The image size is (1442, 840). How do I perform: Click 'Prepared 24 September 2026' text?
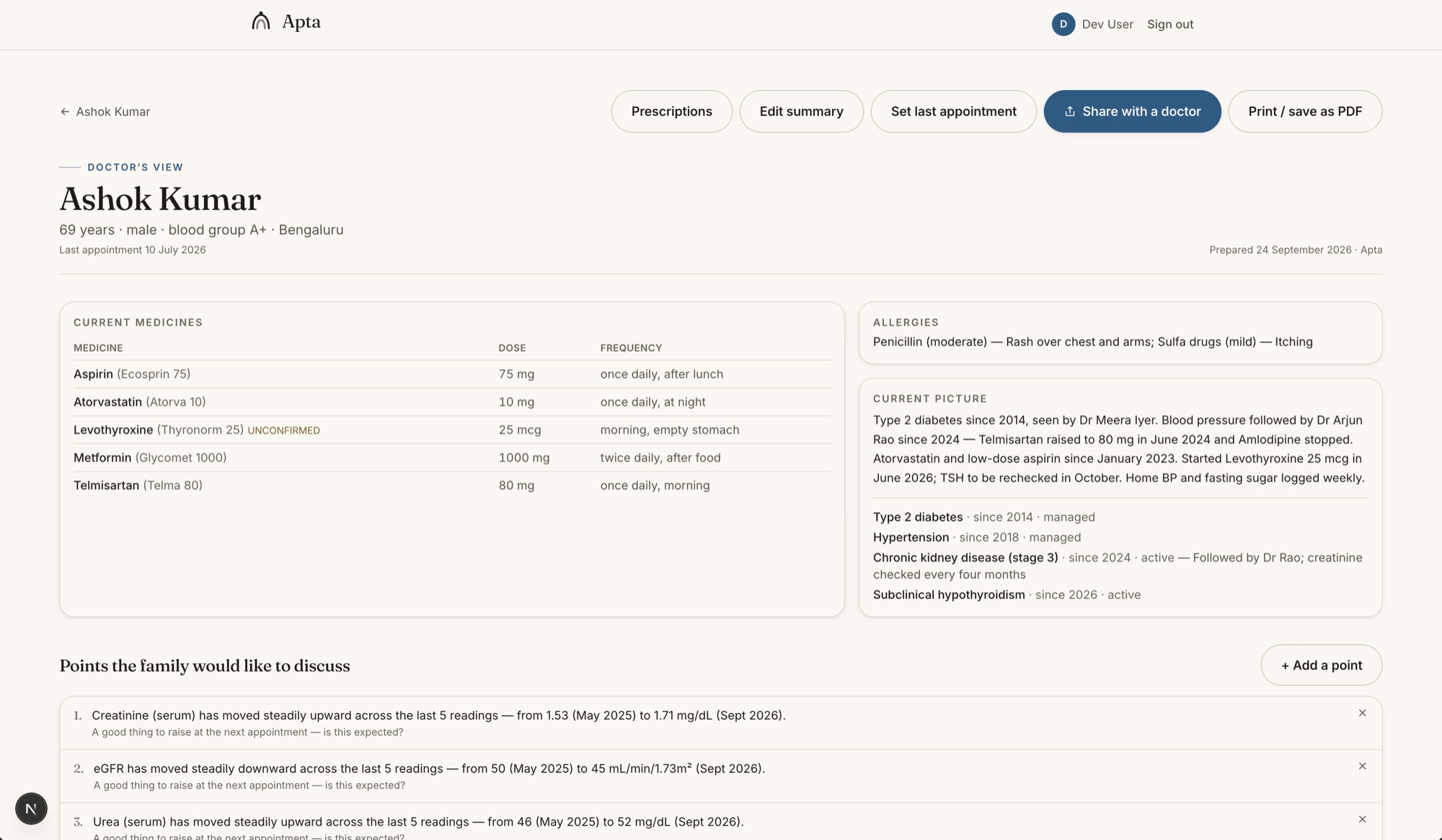[x=1280, y=250]
